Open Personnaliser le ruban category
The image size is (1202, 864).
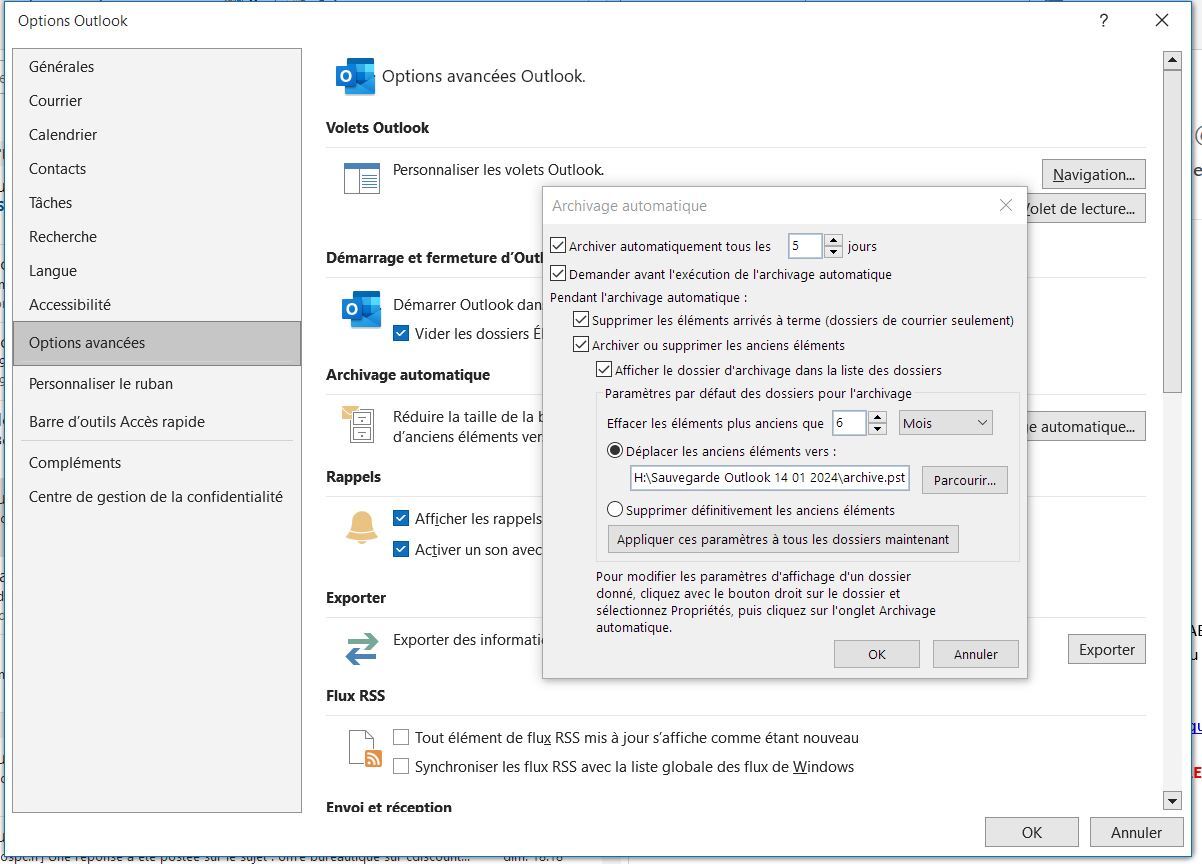[x=157, y=384]
